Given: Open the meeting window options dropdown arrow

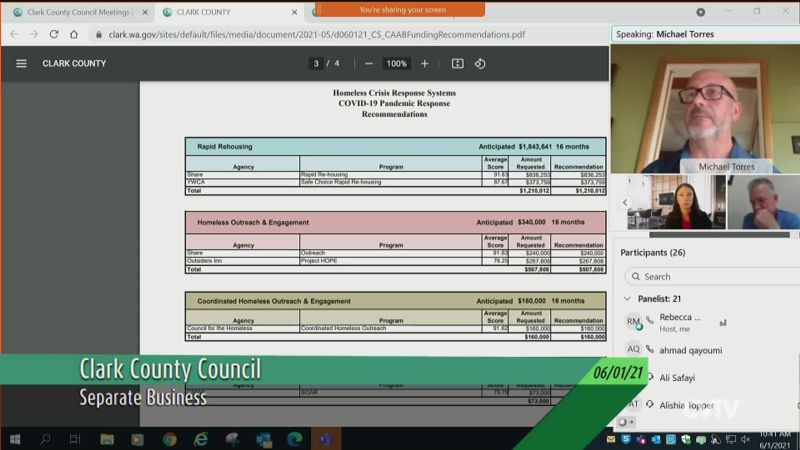Looking at the screenshot, I should click(x=700, y=12).
